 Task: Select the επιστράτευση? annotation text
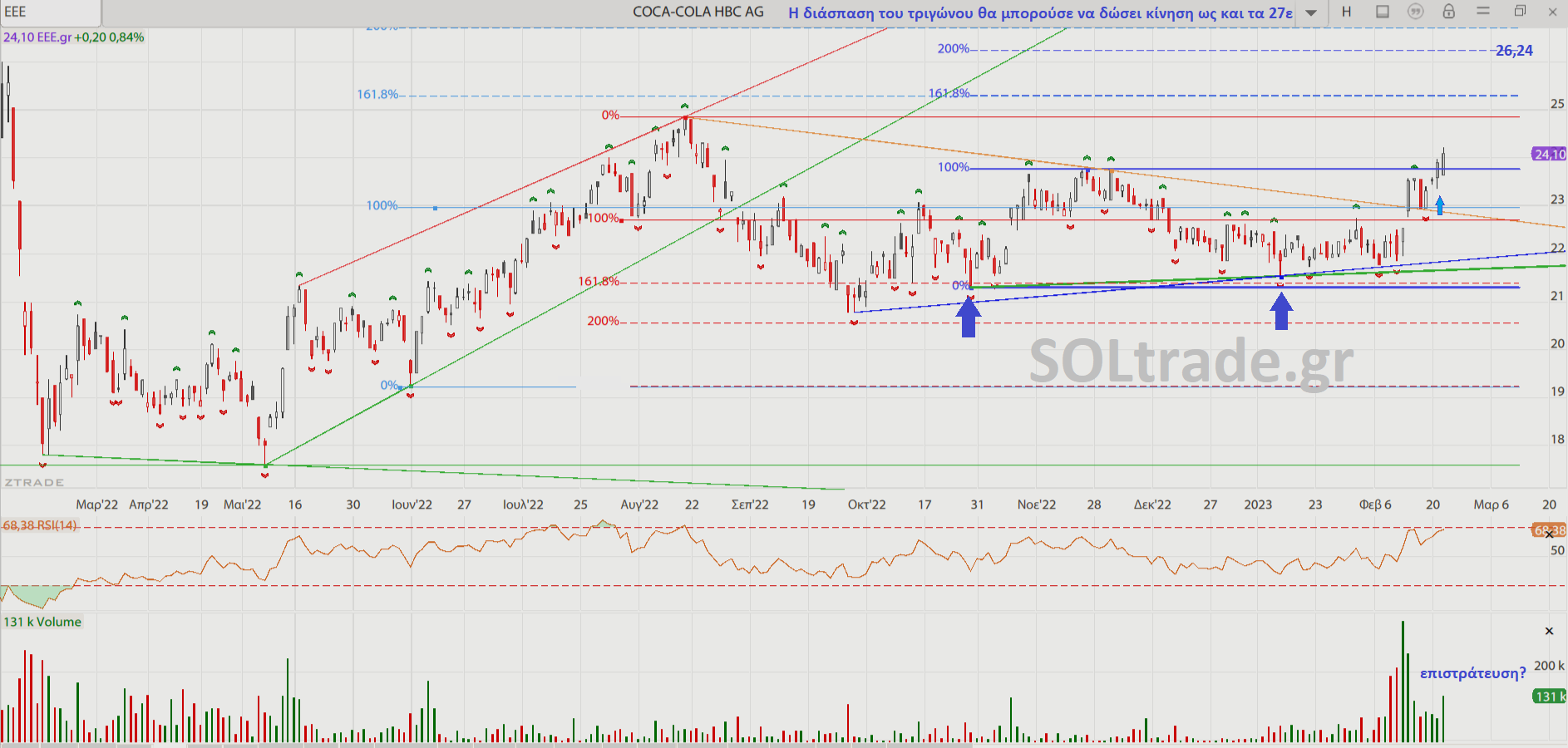pyautogui.click(x=1472, y=673)
